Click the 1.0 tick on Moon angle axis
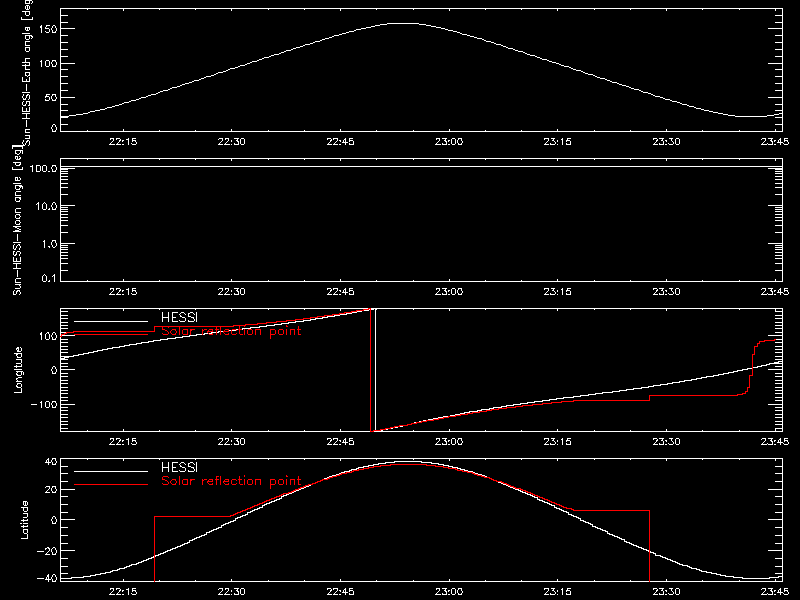This screenshot has height=600, width=800. click(x=49, y=244)
